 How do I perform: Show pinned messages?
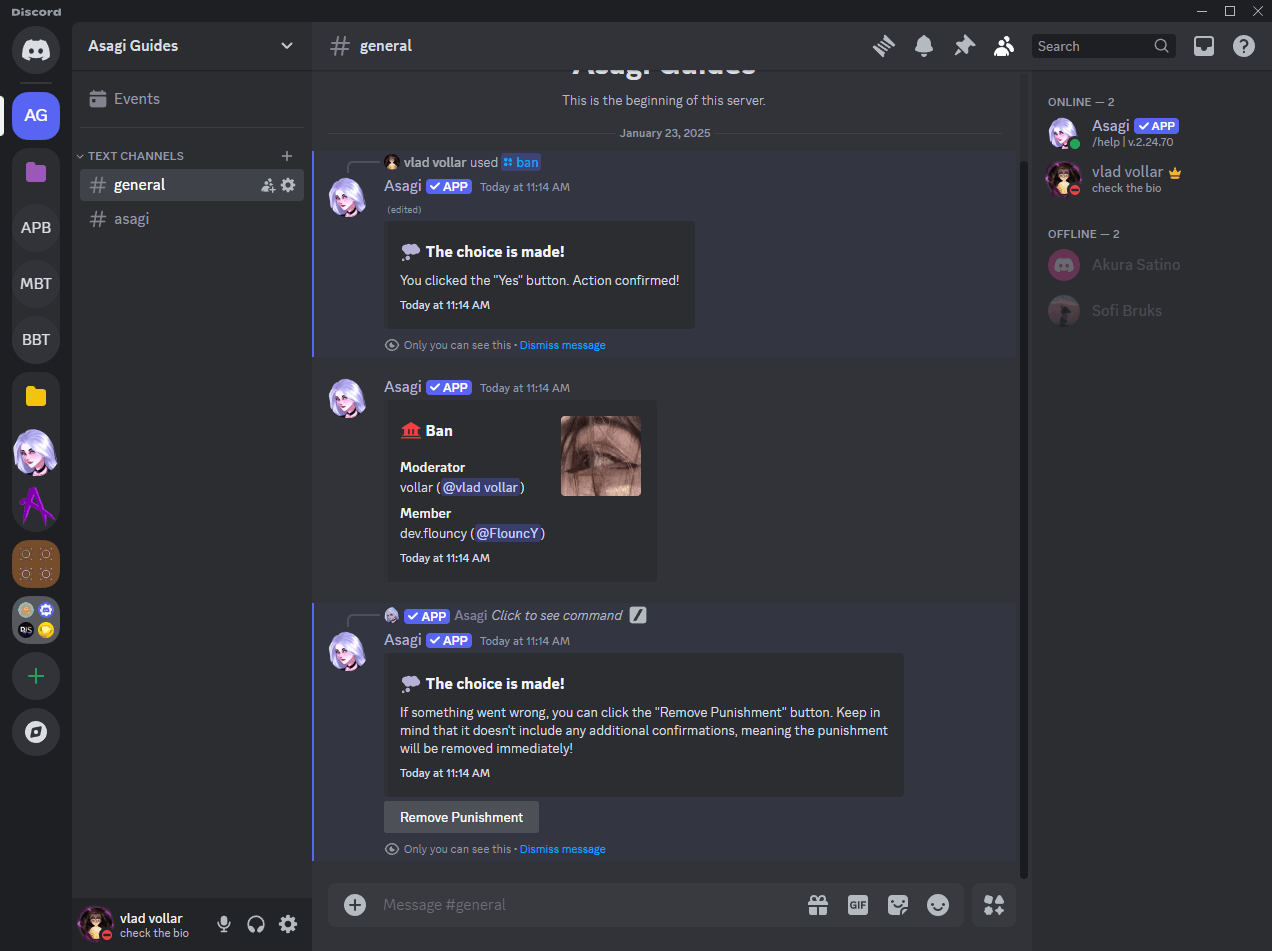pos(964,46)
